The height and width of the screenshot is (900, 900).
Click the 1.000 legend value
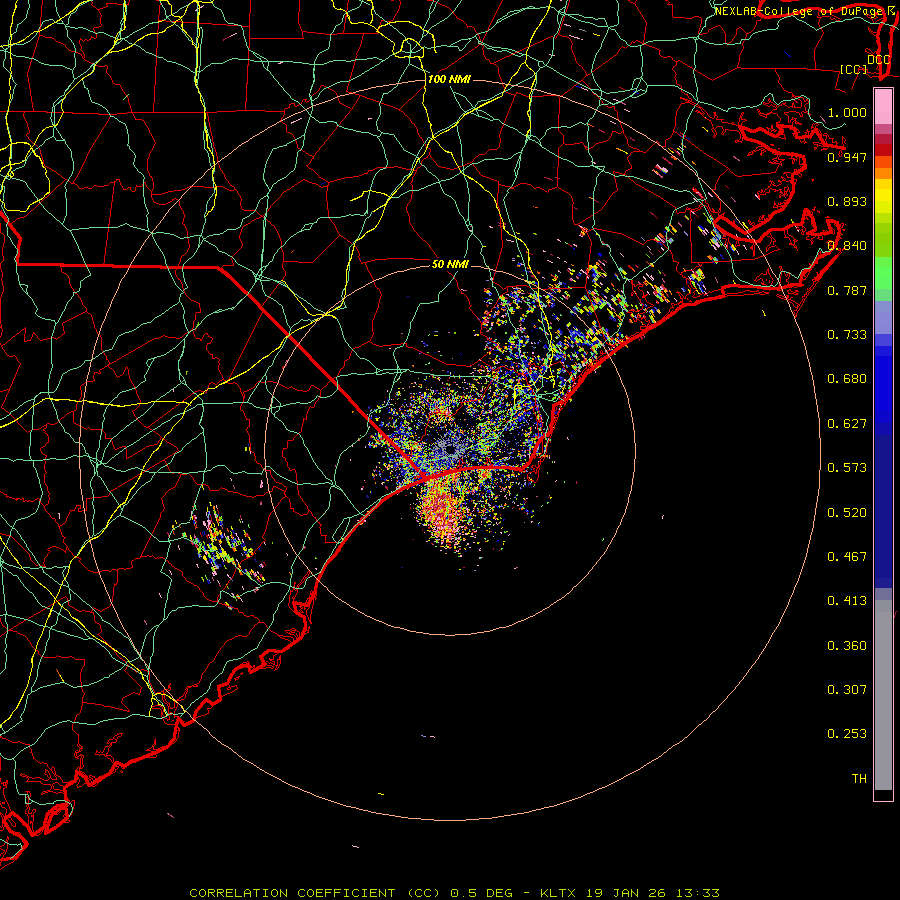pos(847,112)
